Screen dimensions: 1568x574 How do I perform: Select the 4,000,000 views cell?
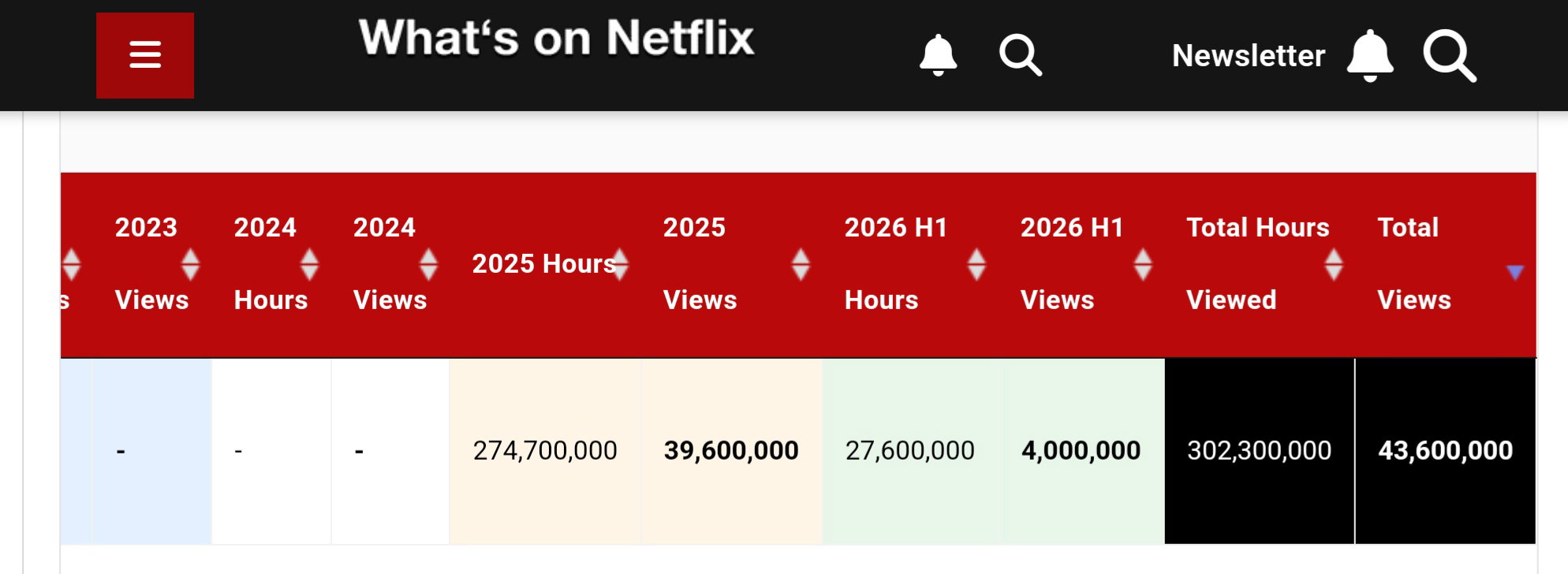(x=1082, y=451)
